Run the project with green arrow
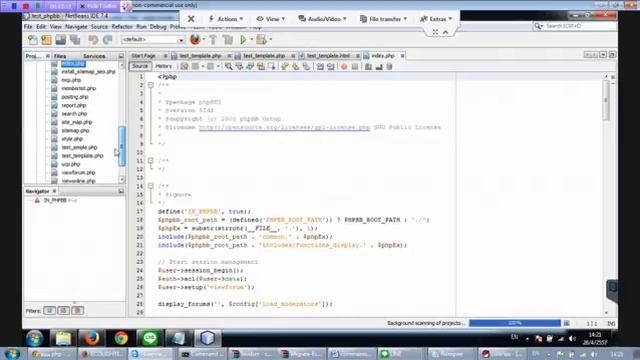The width and height of the screenshot is (640, 360). 243,40
